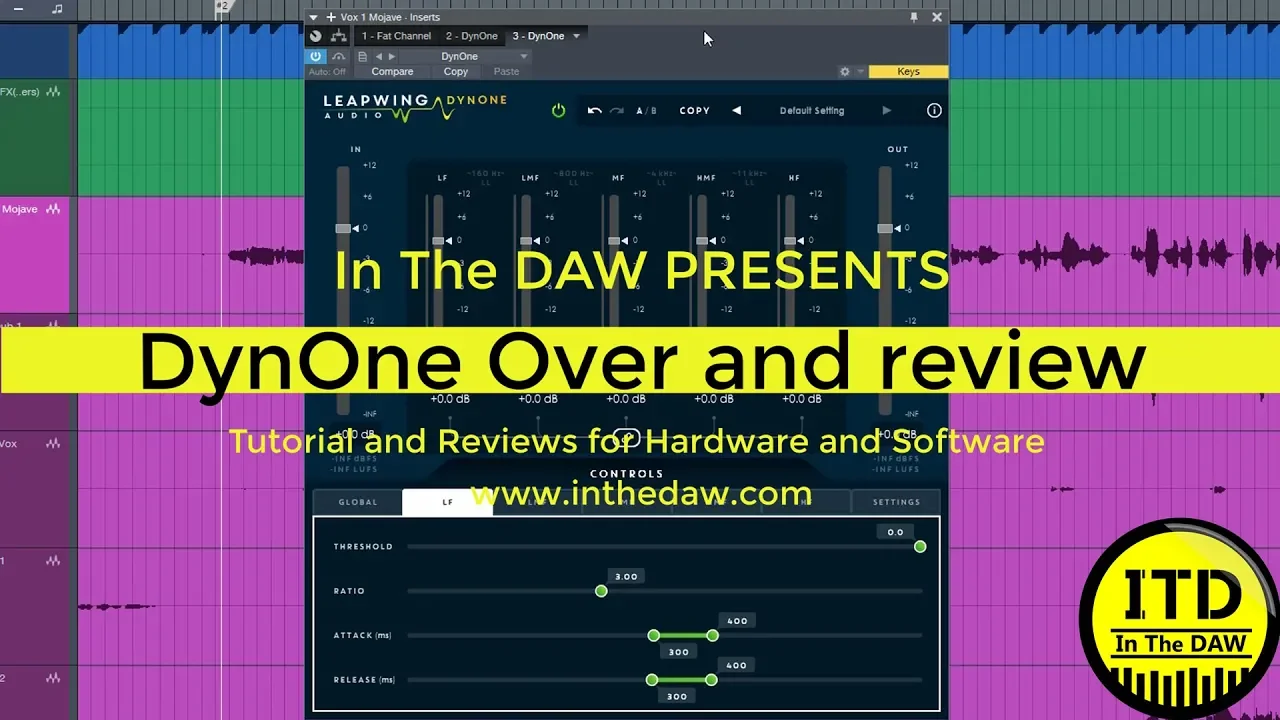1280x720 pixels.
Task: Select the LF controls tab
Action: point(447,502)
